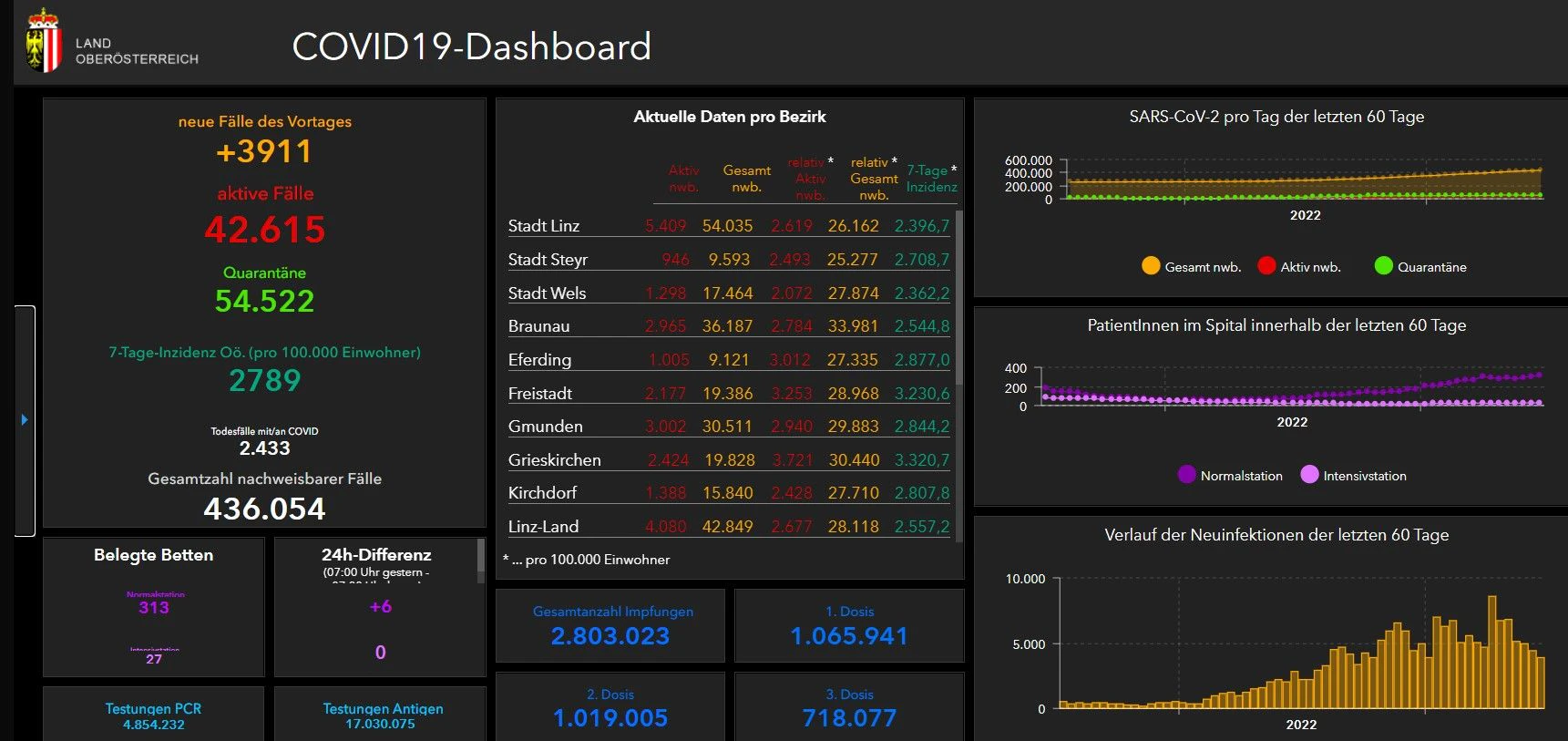Click Linz-Land total cases 42.849
The height and width of the screenshot is (741, 1568).
[x=727, y=527]
